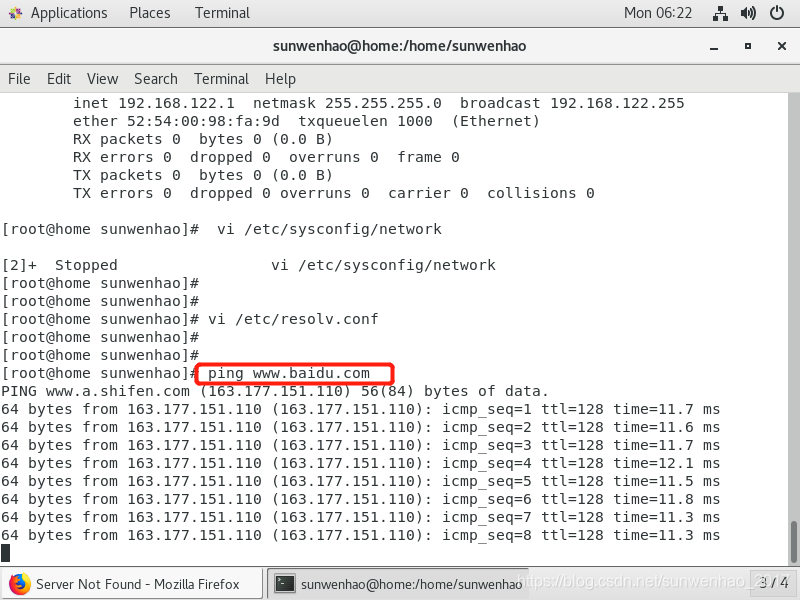Click the icmp_seq=4 time=12.1 ms line
The height and width of the screenshot is (600, 800).
coord(360,463)
